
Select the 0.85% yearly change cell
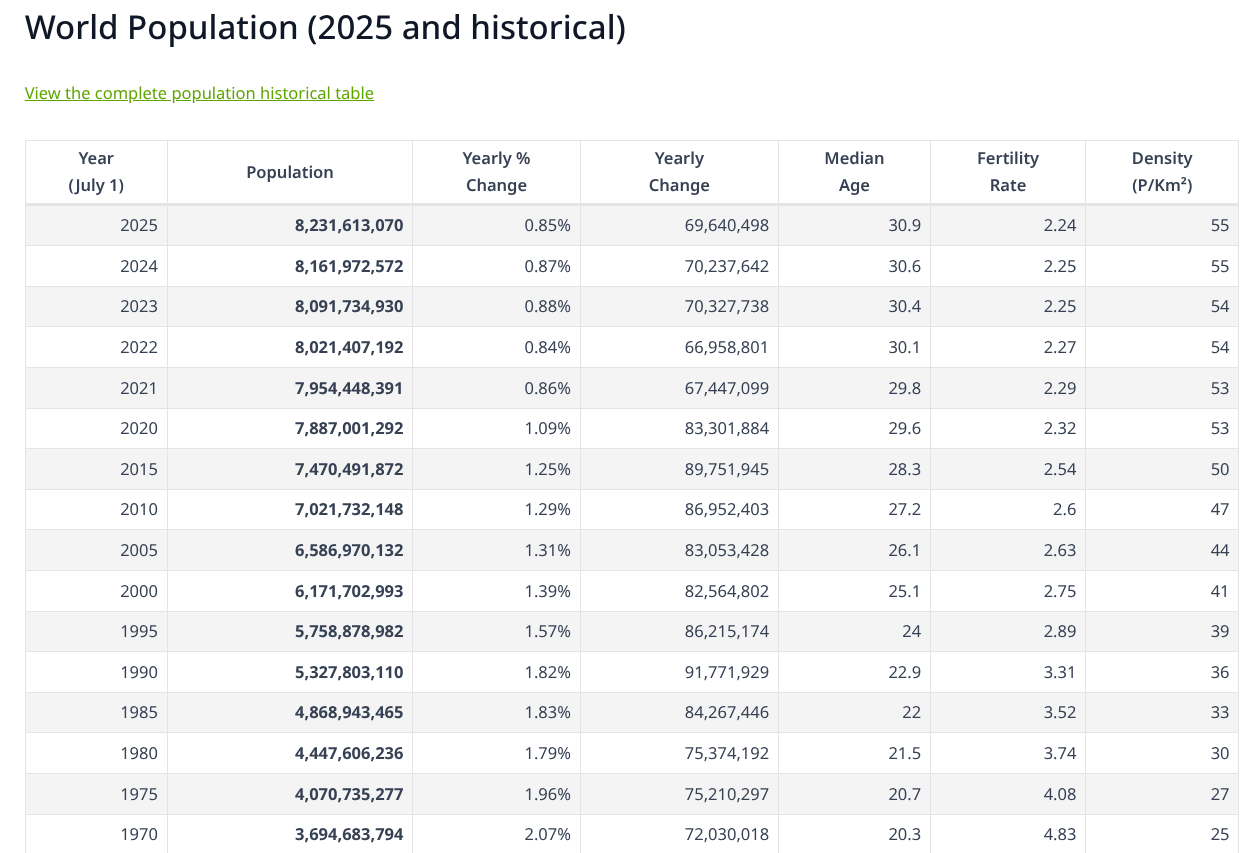coord(496,225)
